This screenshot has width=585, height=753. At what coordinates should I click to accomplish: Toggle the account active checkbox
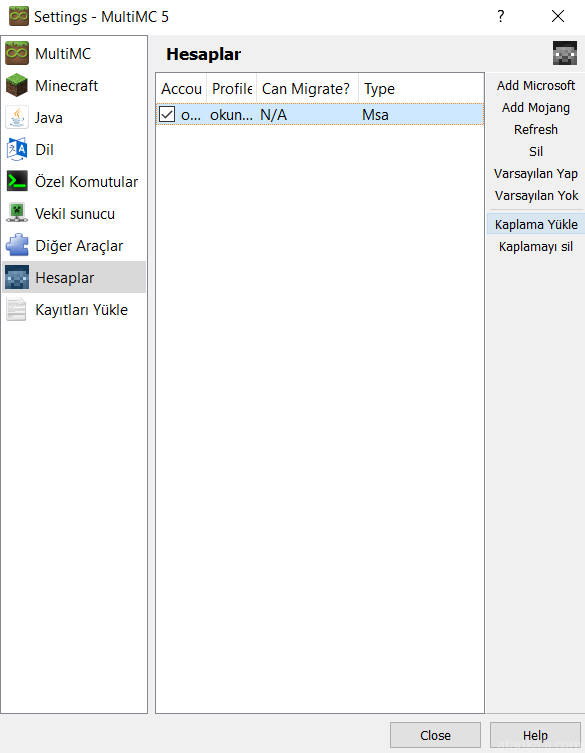tap(167, 114)
